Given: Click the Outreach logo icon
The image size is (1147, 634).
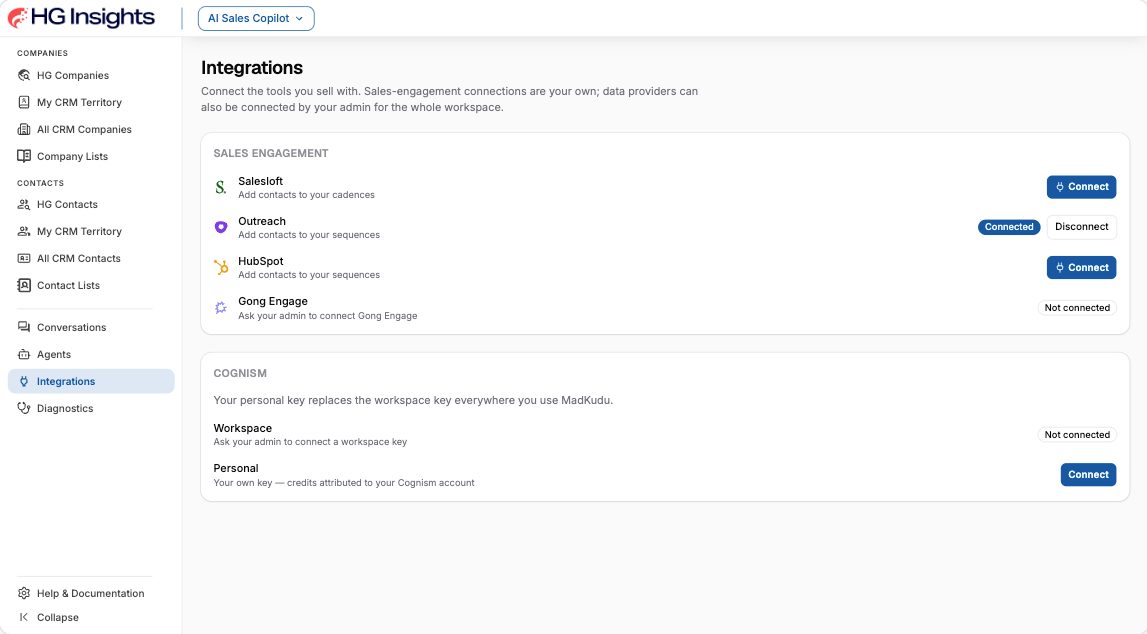Looking at the screenshot, I should click(221, 227).
